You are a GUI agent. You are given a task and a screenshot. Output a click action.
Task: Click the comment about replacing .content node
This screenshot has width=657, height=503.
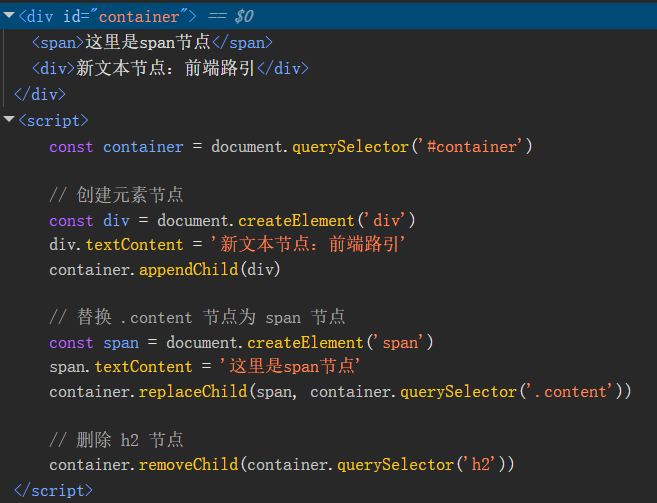click(197, 317)
